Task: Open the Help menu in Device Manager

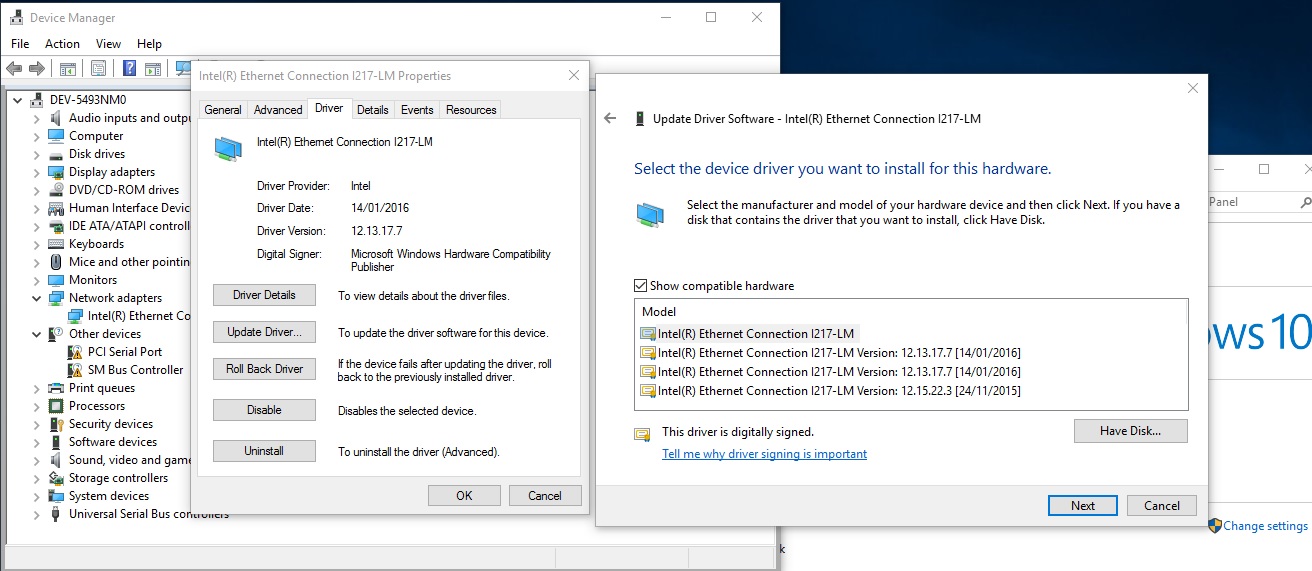Action: 149,44
